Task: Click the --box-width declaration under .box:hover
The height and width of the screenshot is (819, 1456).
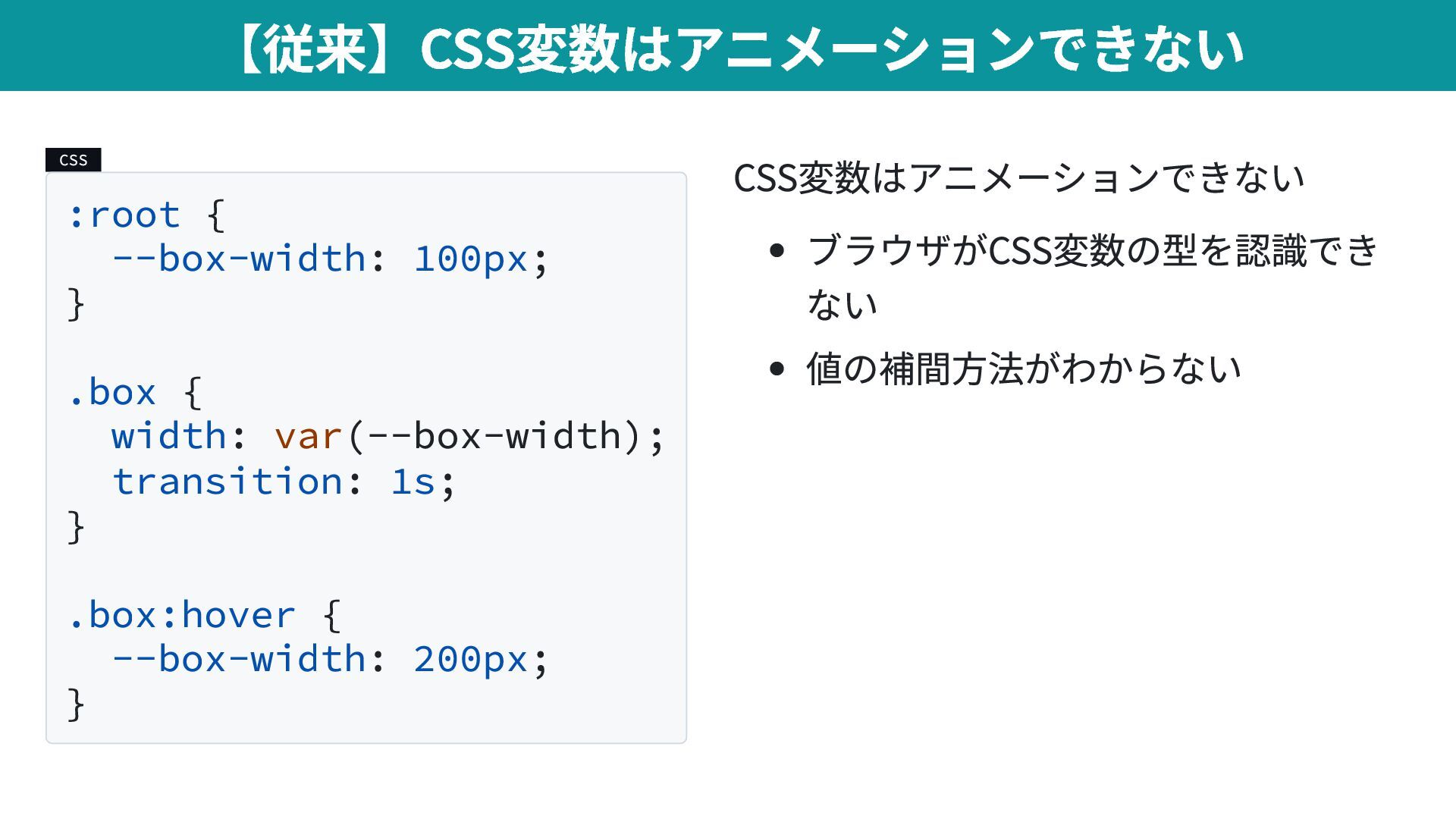Action: pos(238,659)
